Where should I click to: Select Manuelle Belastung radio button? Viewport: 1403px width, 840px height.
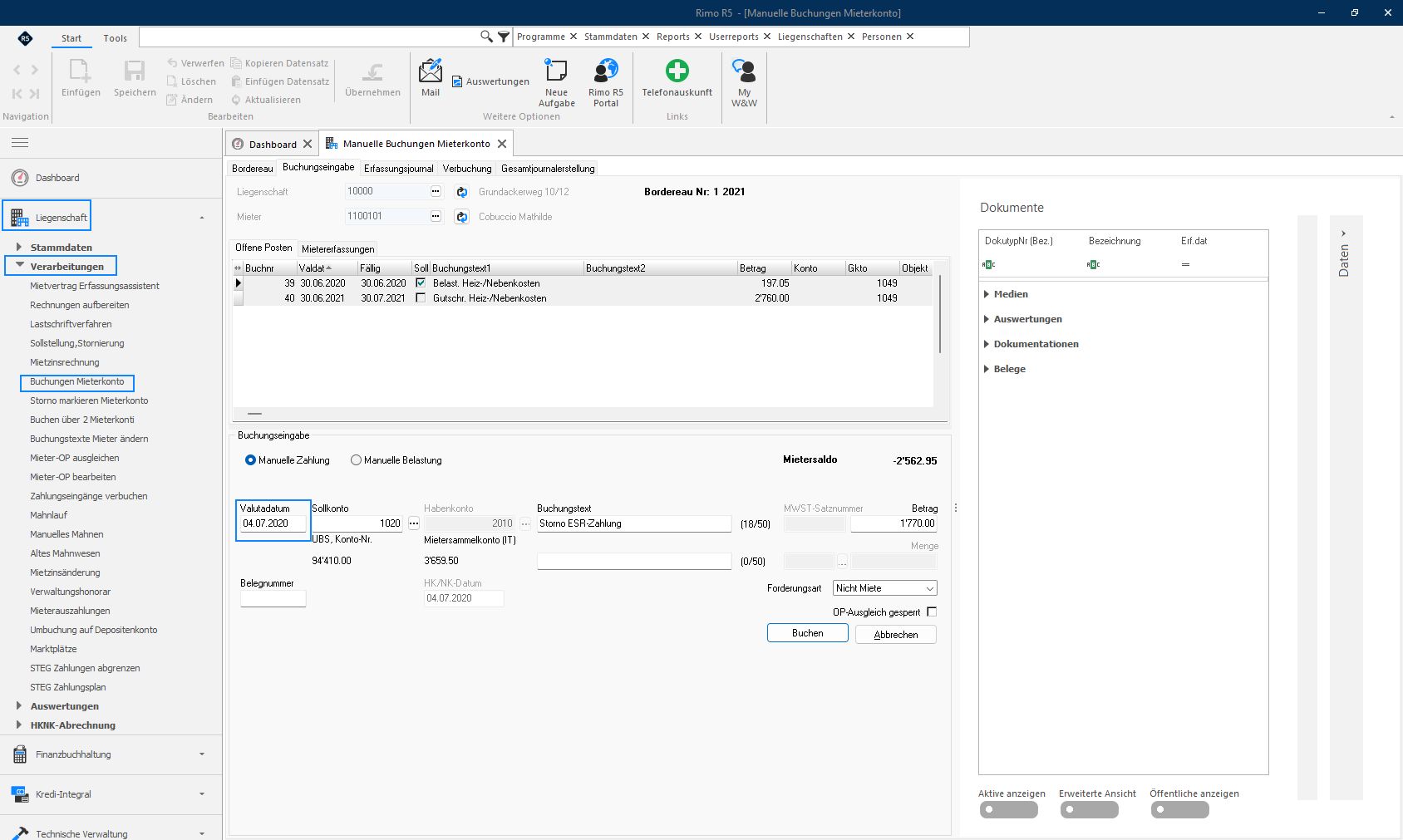(356, 460)
